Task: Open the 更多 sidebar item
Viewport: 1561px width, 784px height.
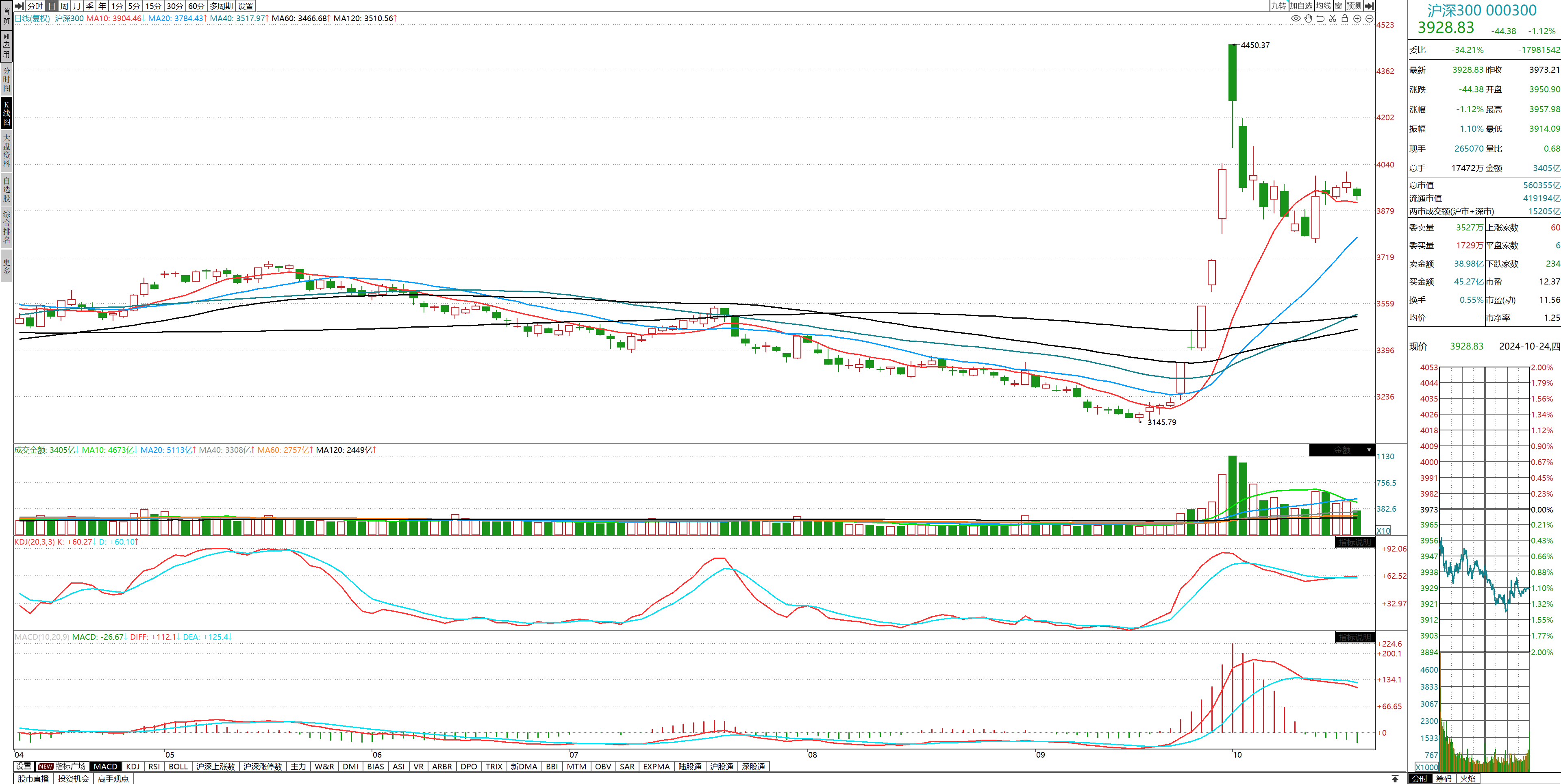Action: [x=7, y=266]
